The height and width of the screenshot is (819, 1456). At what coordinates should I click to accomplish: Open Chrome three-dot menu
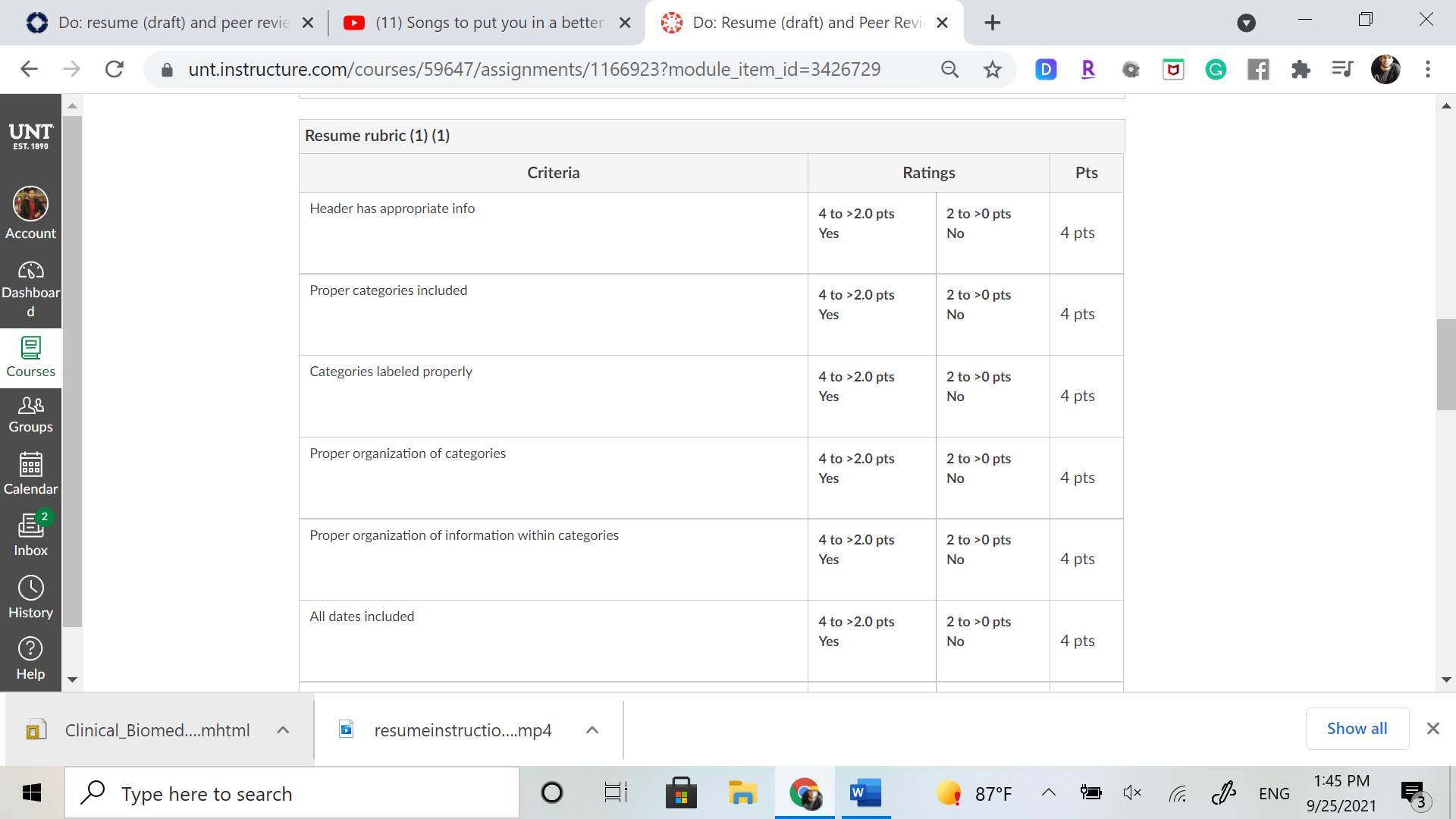(x=1428, y=70)
